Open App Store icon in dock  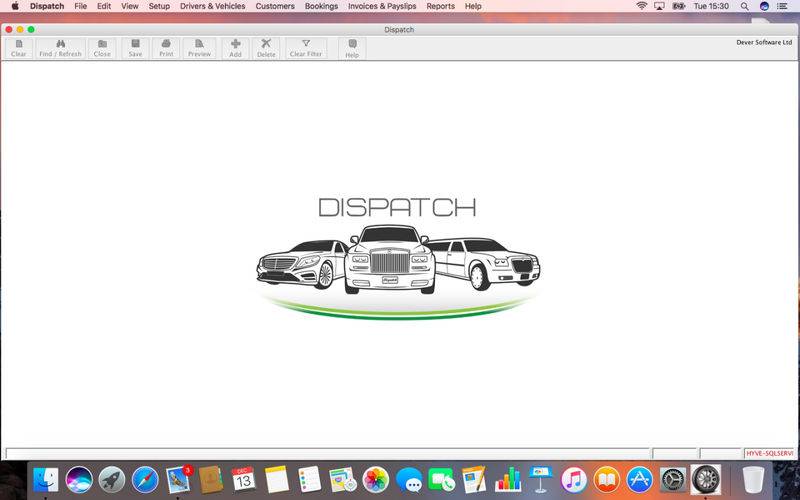click(x=640, y=480)
